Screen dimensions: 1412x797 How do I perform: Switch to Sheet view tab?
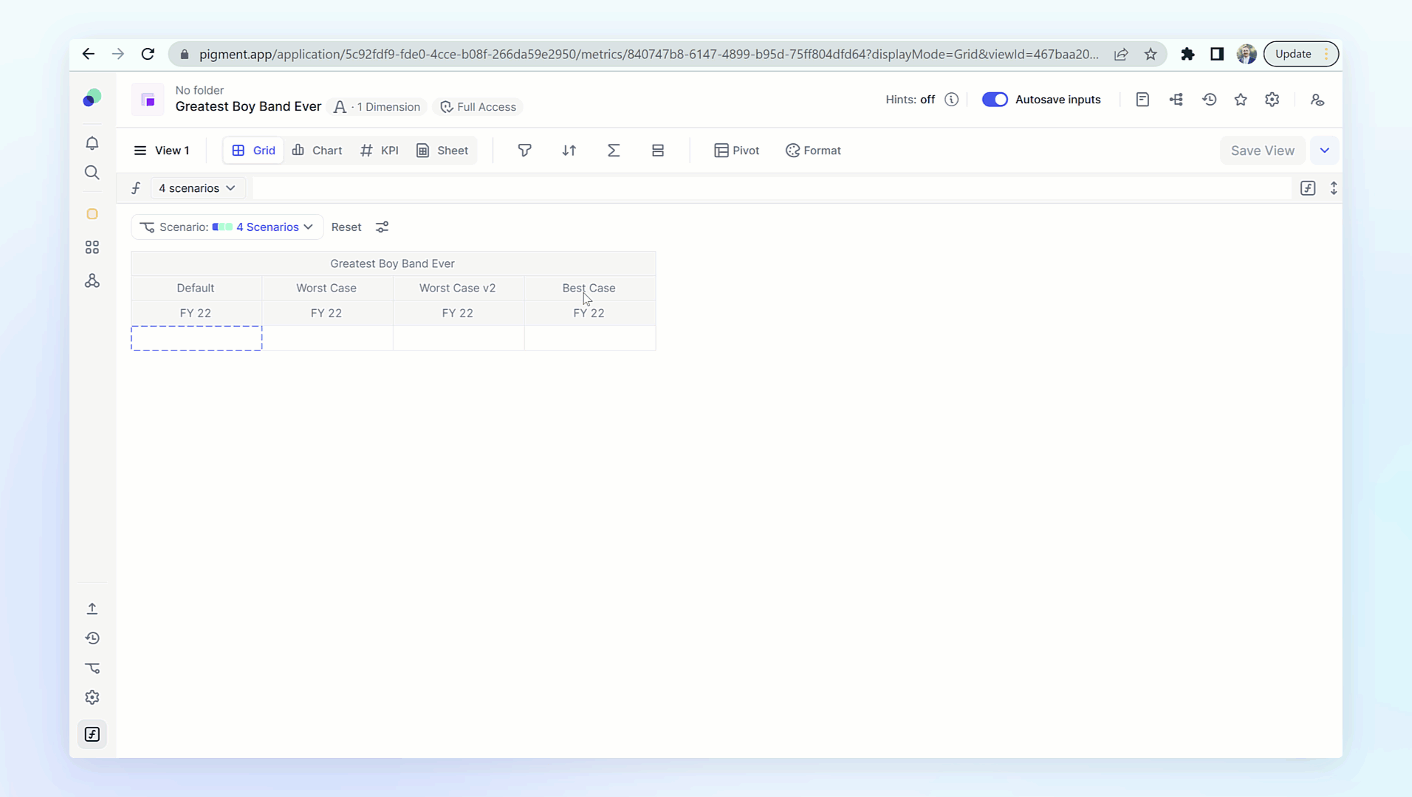click(442, 150)
